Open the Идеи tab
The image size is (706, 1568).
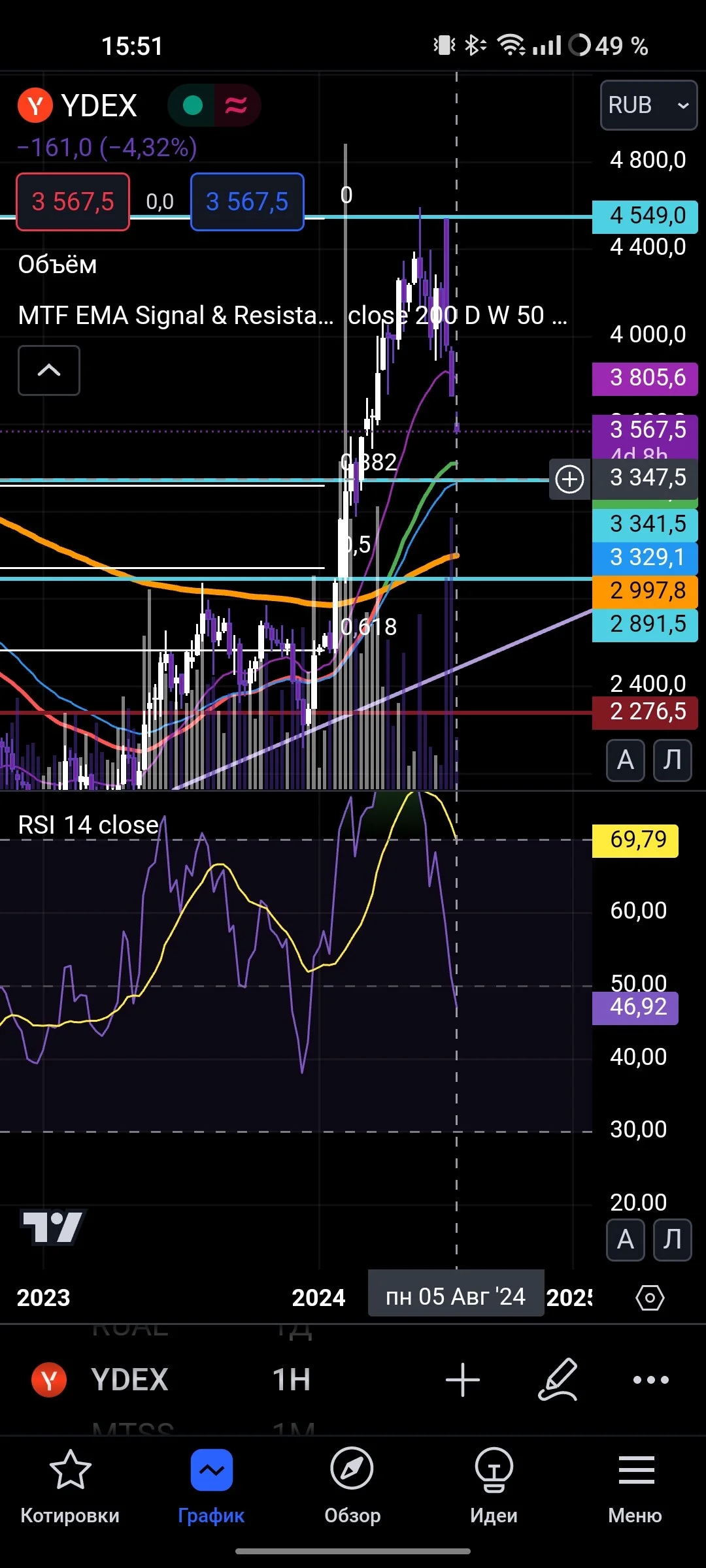point(494,1488)
